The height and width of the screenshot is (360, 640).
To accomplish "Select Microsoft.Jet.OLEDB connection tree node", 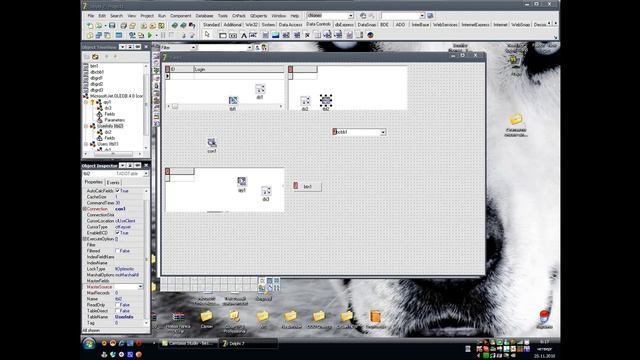I will tap(116, 96).
